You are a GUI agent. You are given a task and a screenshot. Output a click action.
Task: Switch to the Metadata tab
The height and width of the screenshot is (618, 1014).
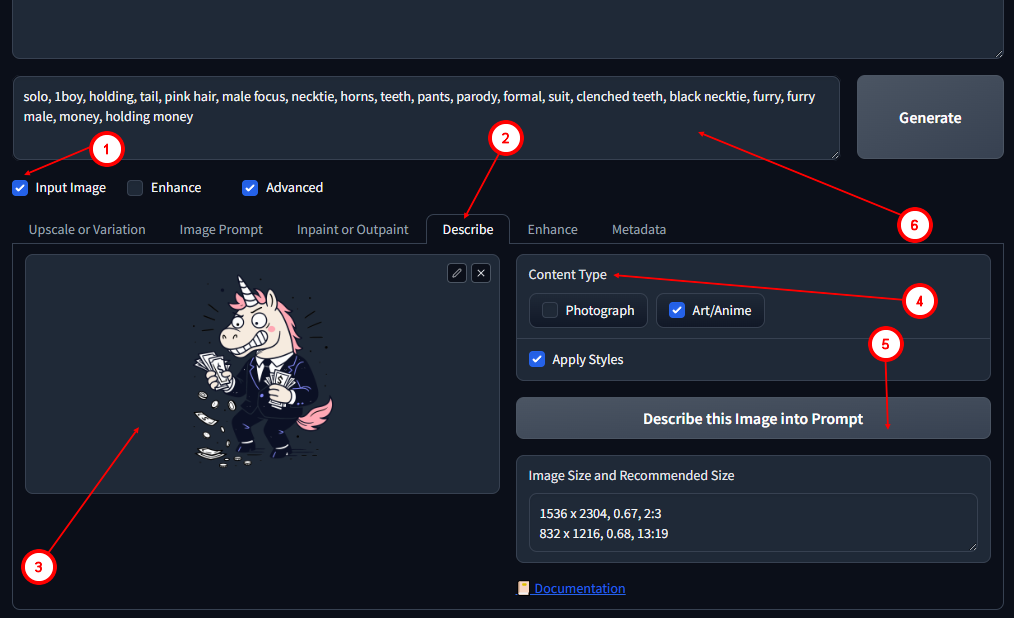[639, 229]
